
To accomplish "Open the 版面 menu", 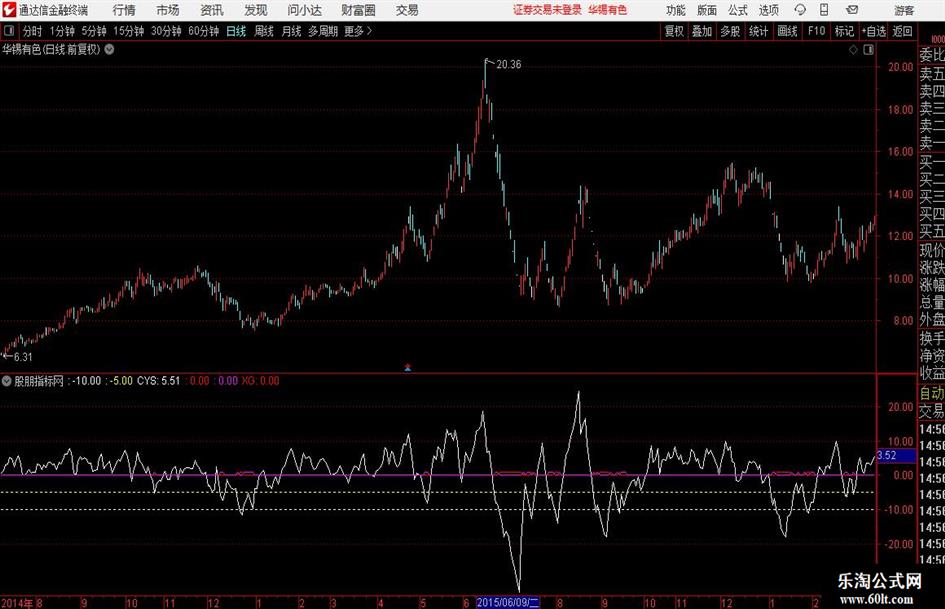I will pyautogui.click(x=707, y=10).
